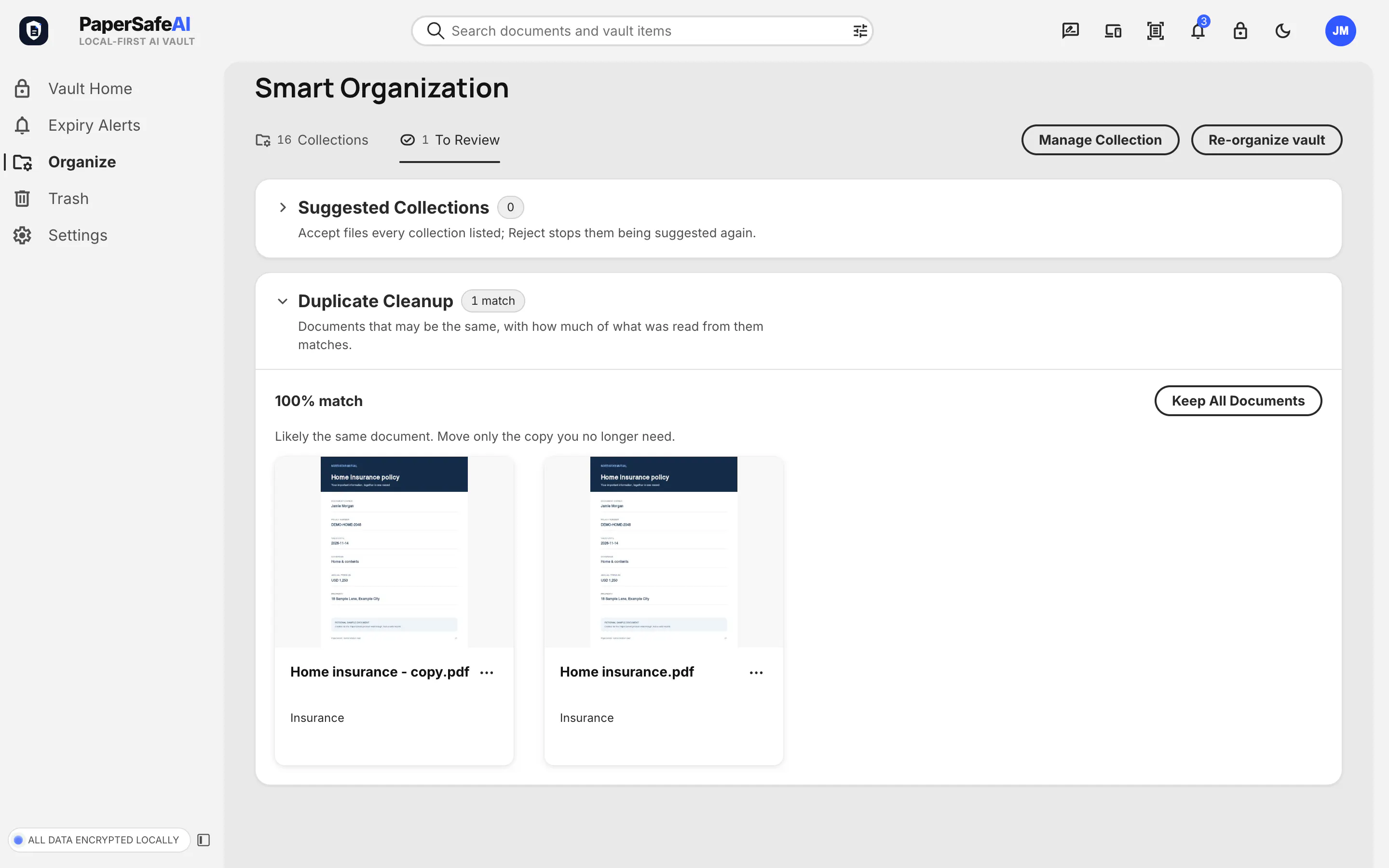Open more options for Home insurance.pdf
Image resolution: width=1389 pixels, height=868 pixels.
pos(757,672)
